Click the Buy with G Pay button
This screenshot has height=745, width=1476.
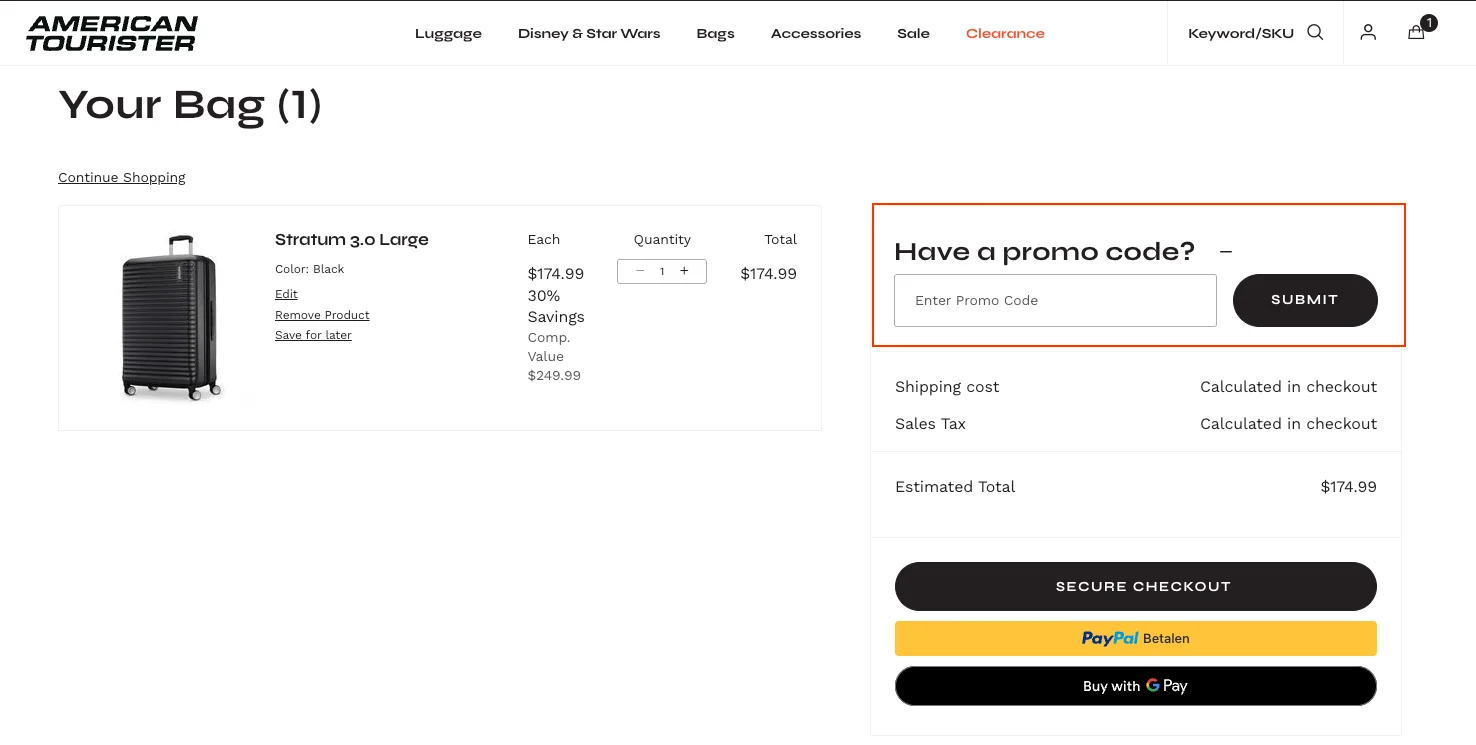tap(1136, 686)
